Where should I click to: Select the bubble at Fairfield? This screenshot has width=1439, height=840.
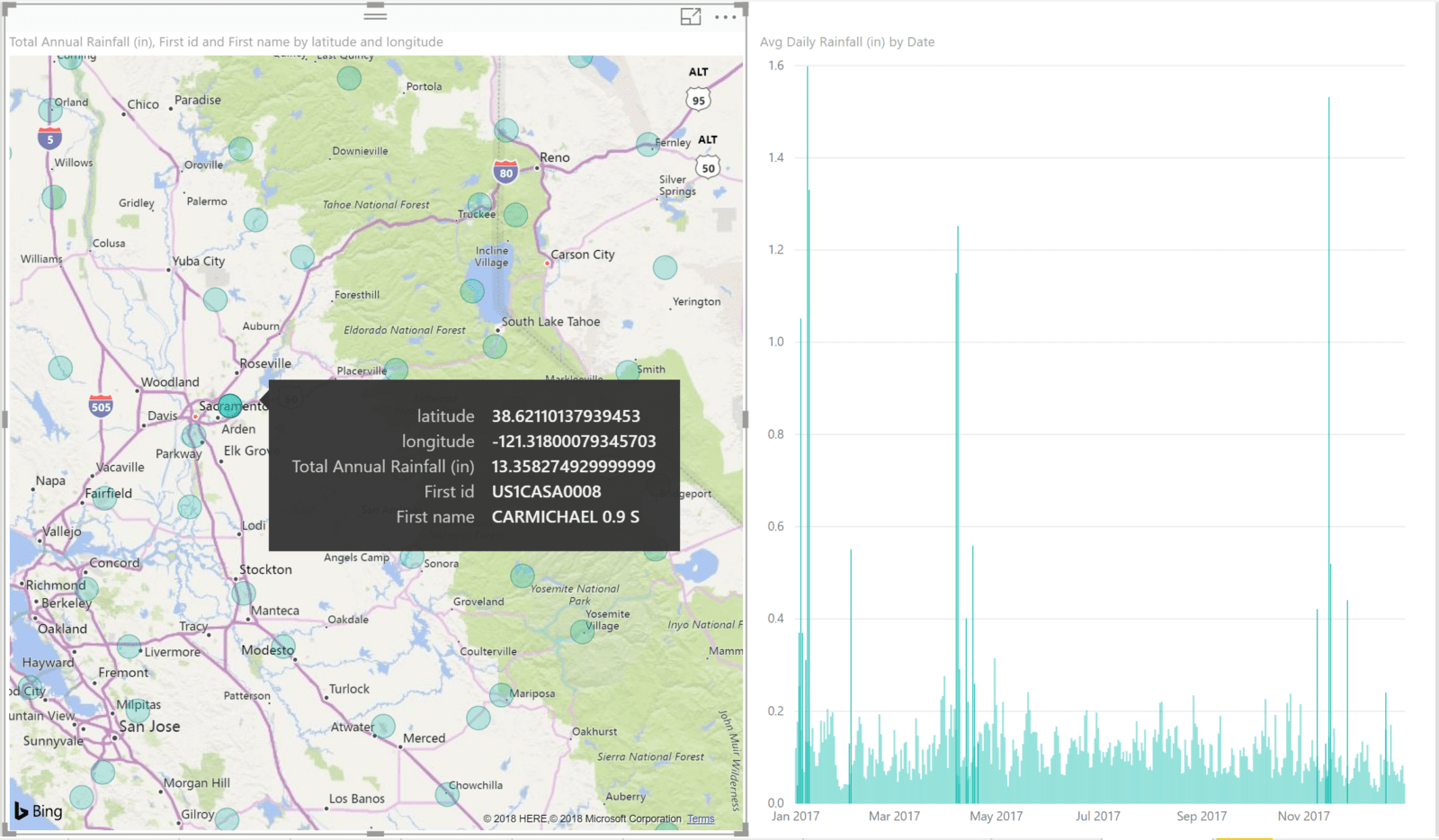coord(104,497)
